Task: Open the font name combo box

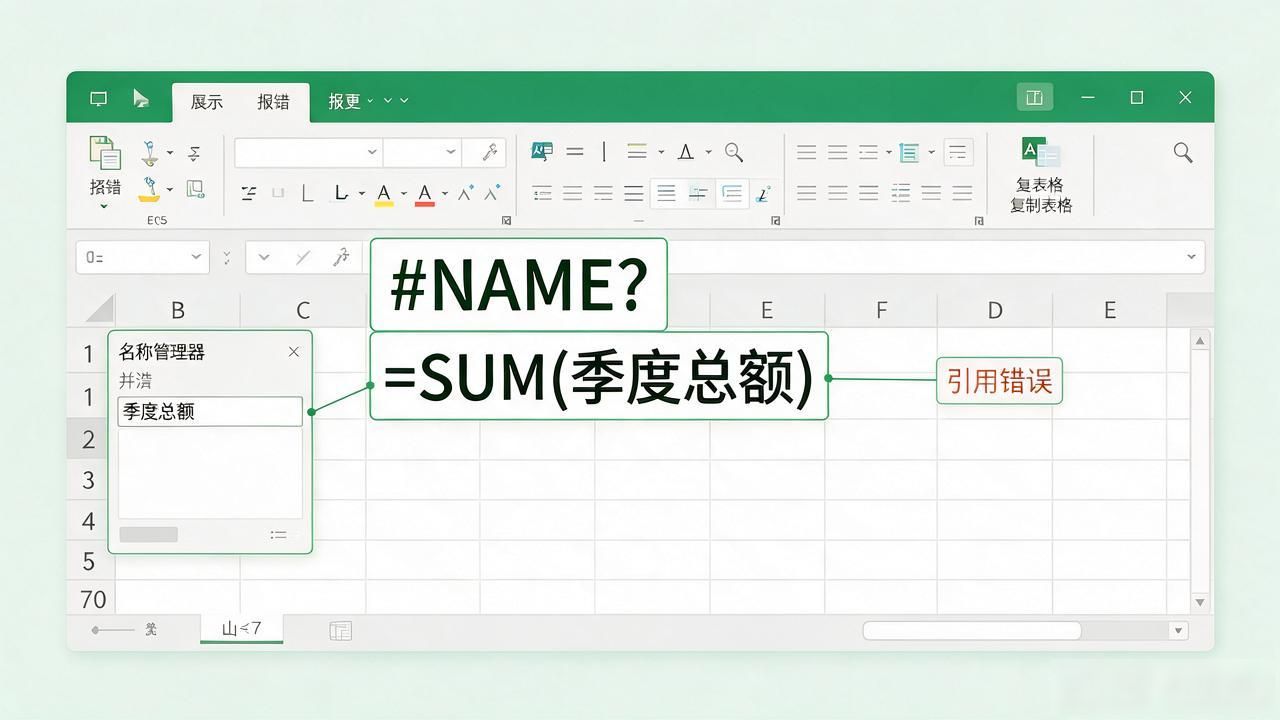Action: pyautogui.click(x=309, y=152)
